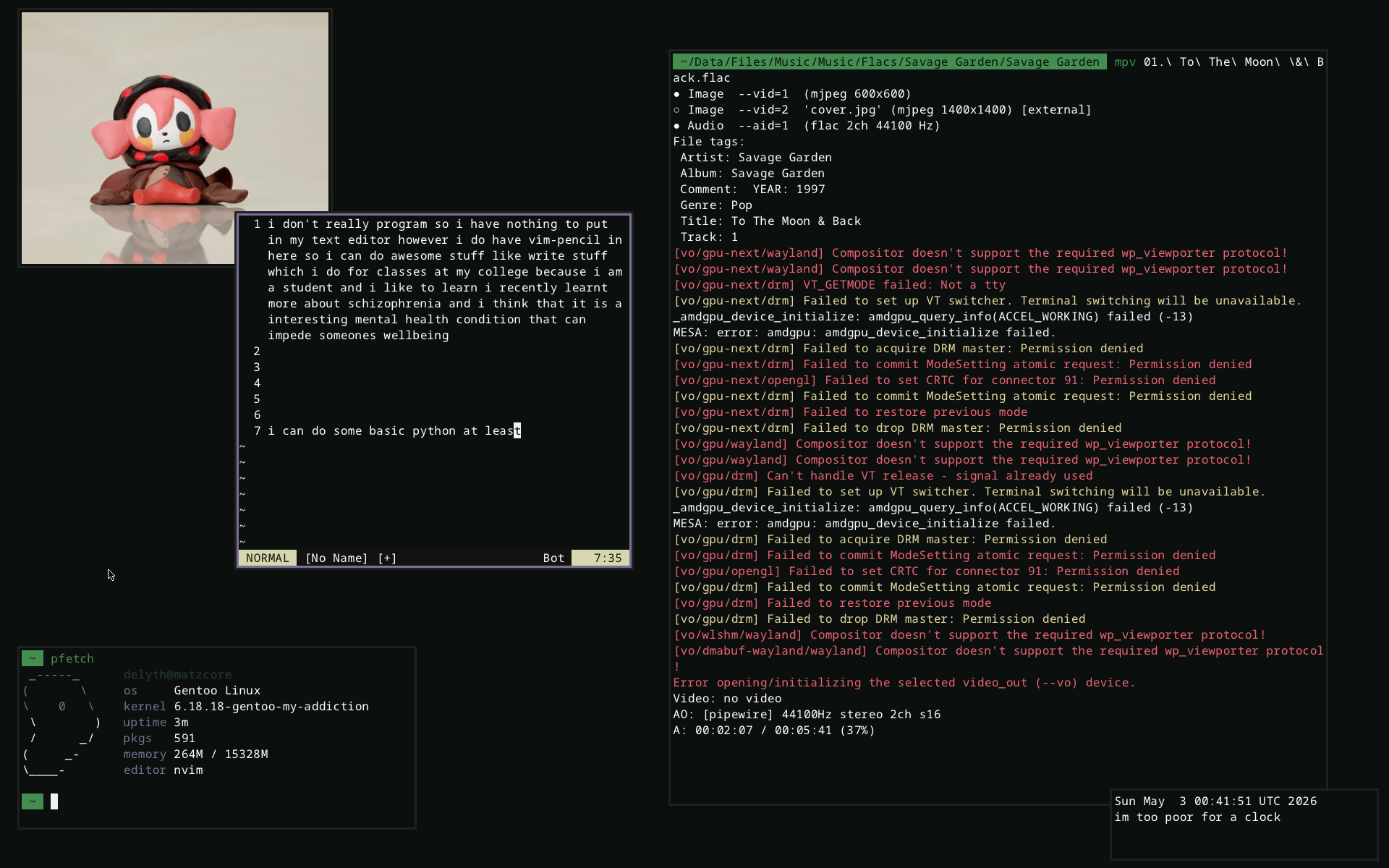The height and width of the screenshot is (868, 1389).
Task: Click vim line 'i can do some basic python'
Action: click(x=394, y=430)
